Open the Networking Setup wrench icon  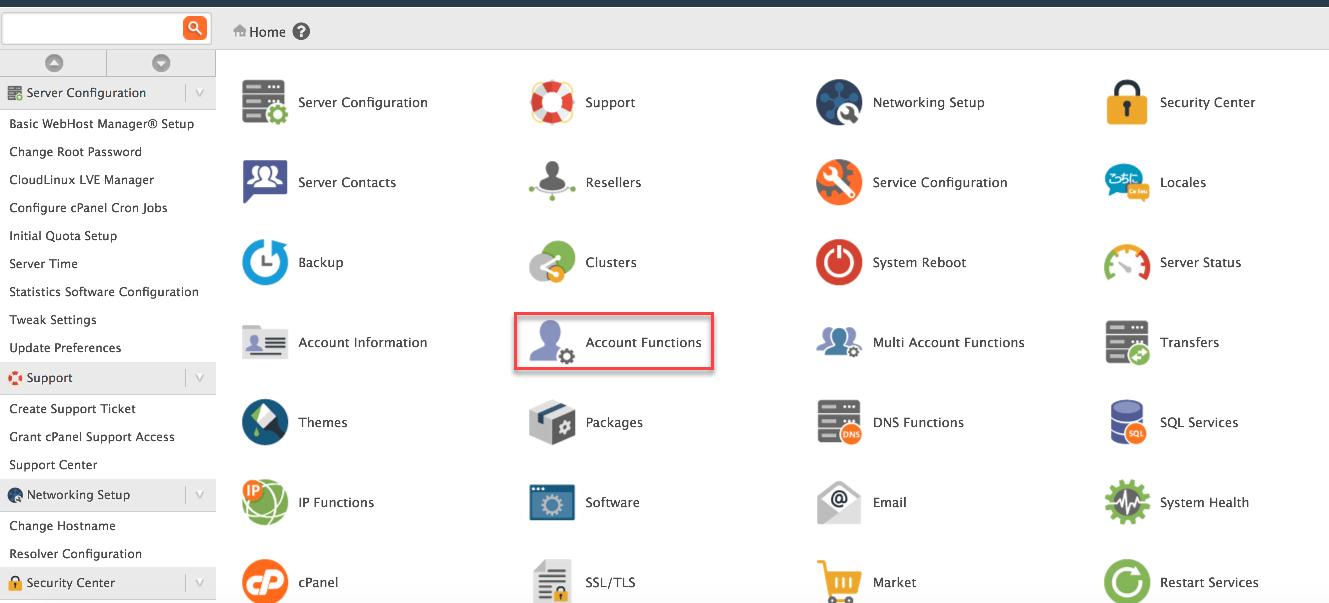pos(839,102)
